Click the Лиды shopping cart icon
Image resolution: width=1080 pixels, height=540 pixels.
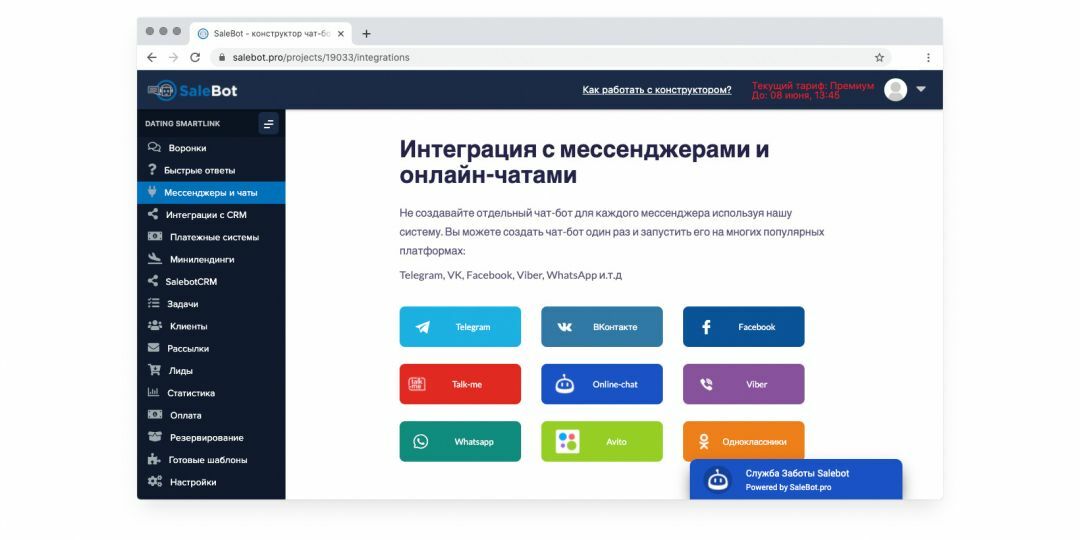coord(154,370)
